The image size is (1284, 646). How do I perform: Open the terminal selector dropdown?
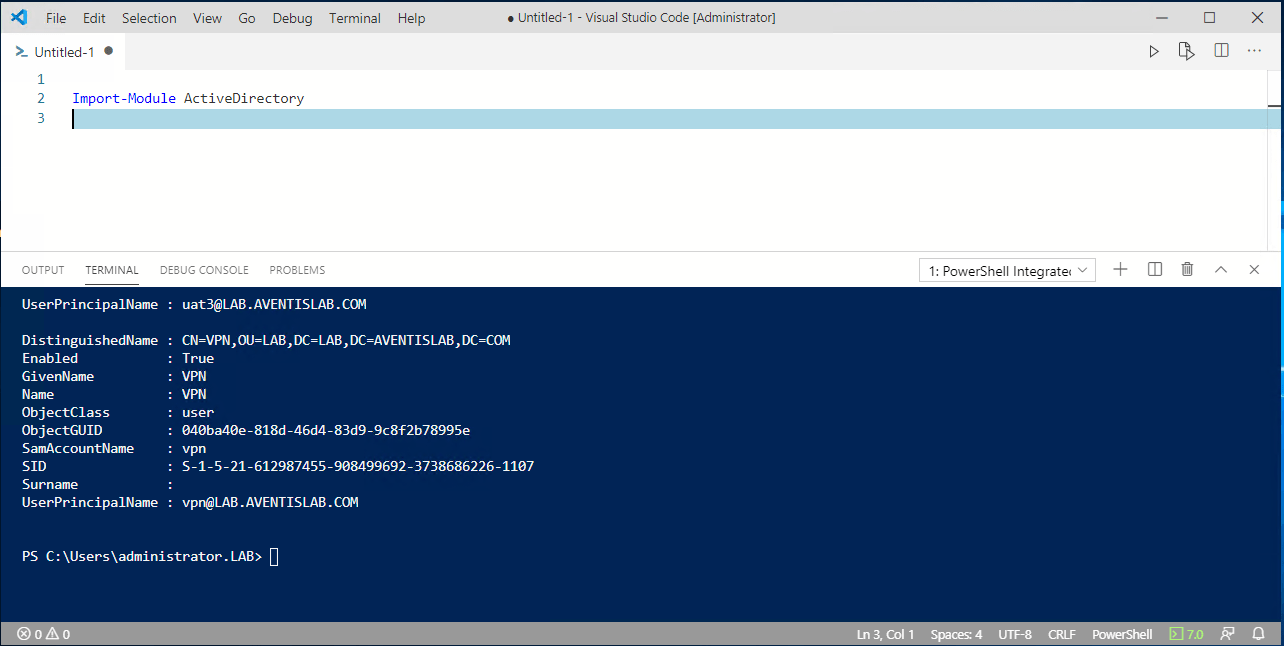1006,269
